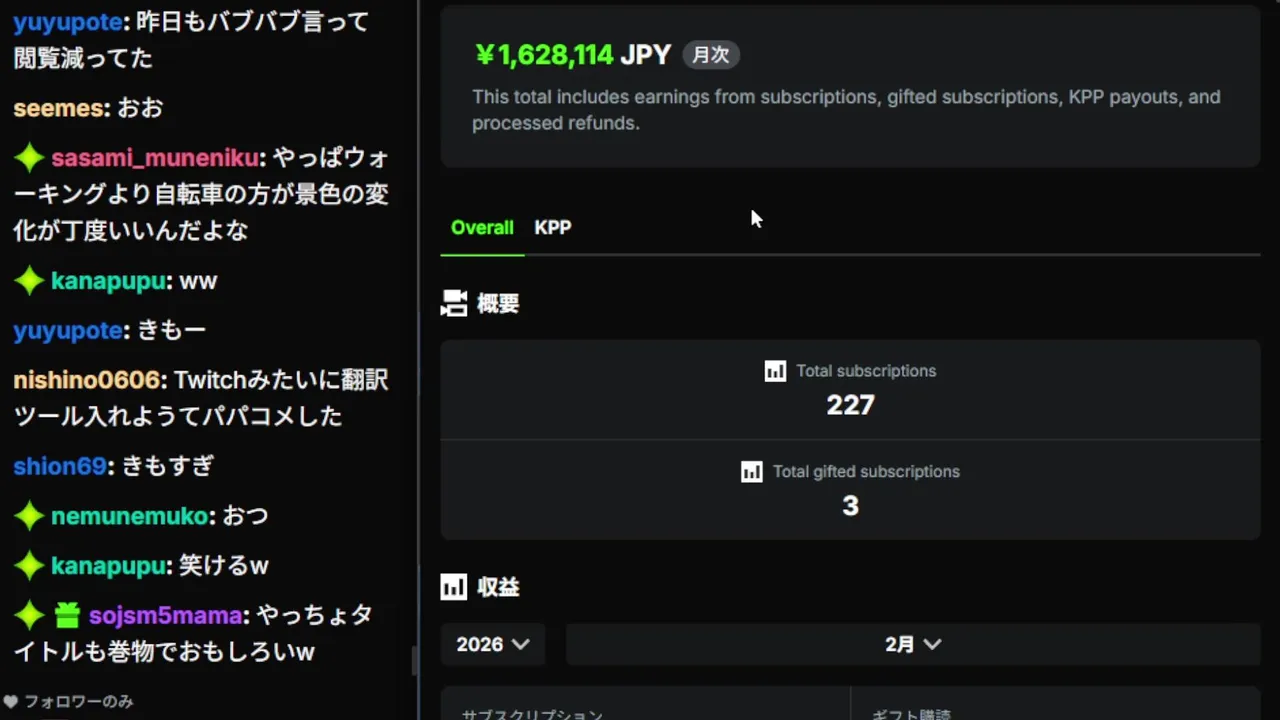Switch to the KPP tab
The image size is (1280, 720).
[x=552, y=228]
